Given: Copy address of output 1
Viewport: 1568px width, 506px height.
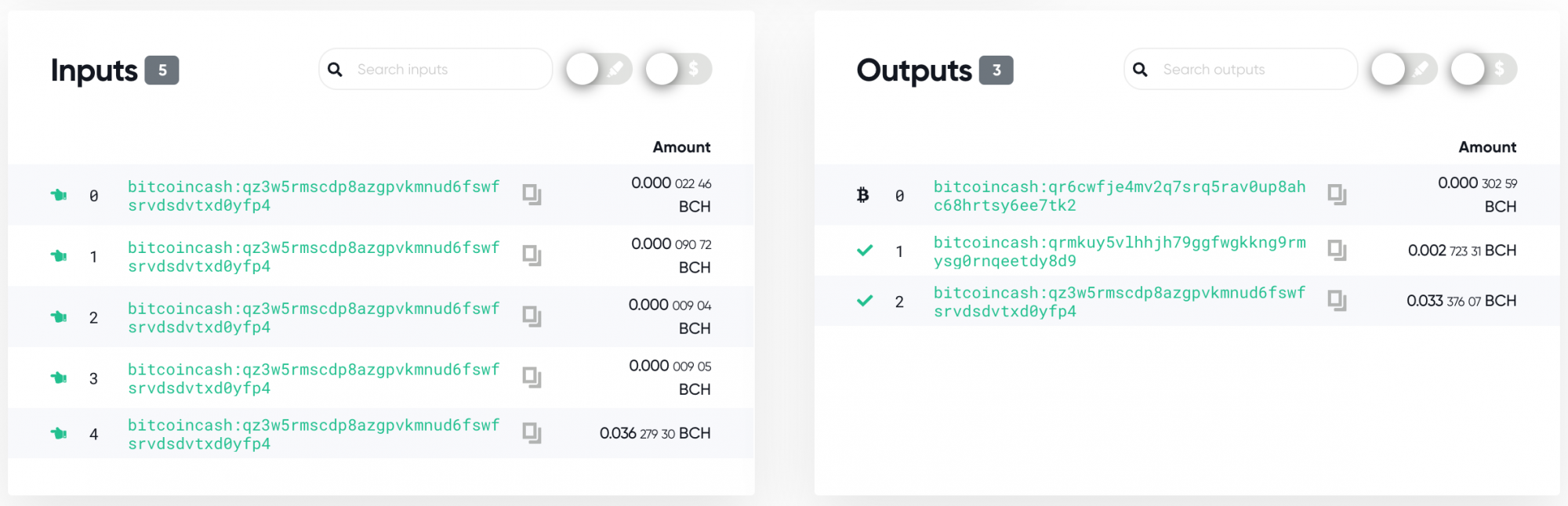Looking at the screenshot, I should [x=1337, y=251].
